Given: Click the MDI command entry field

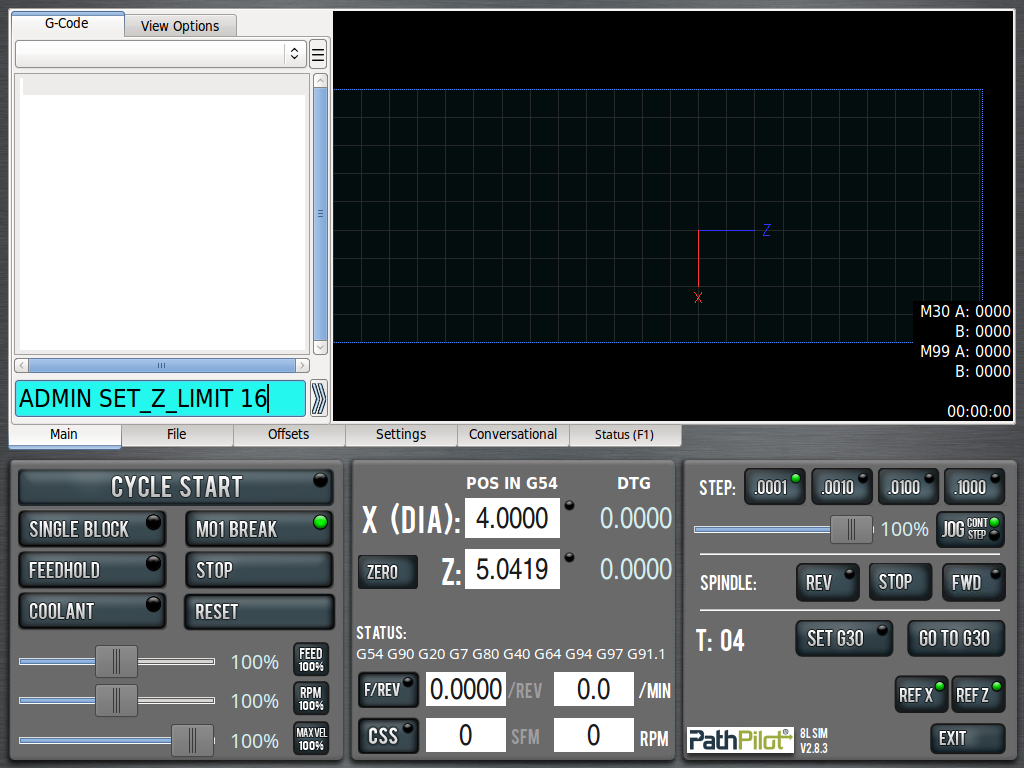Looking at the screenshot, I should (160, 398).
